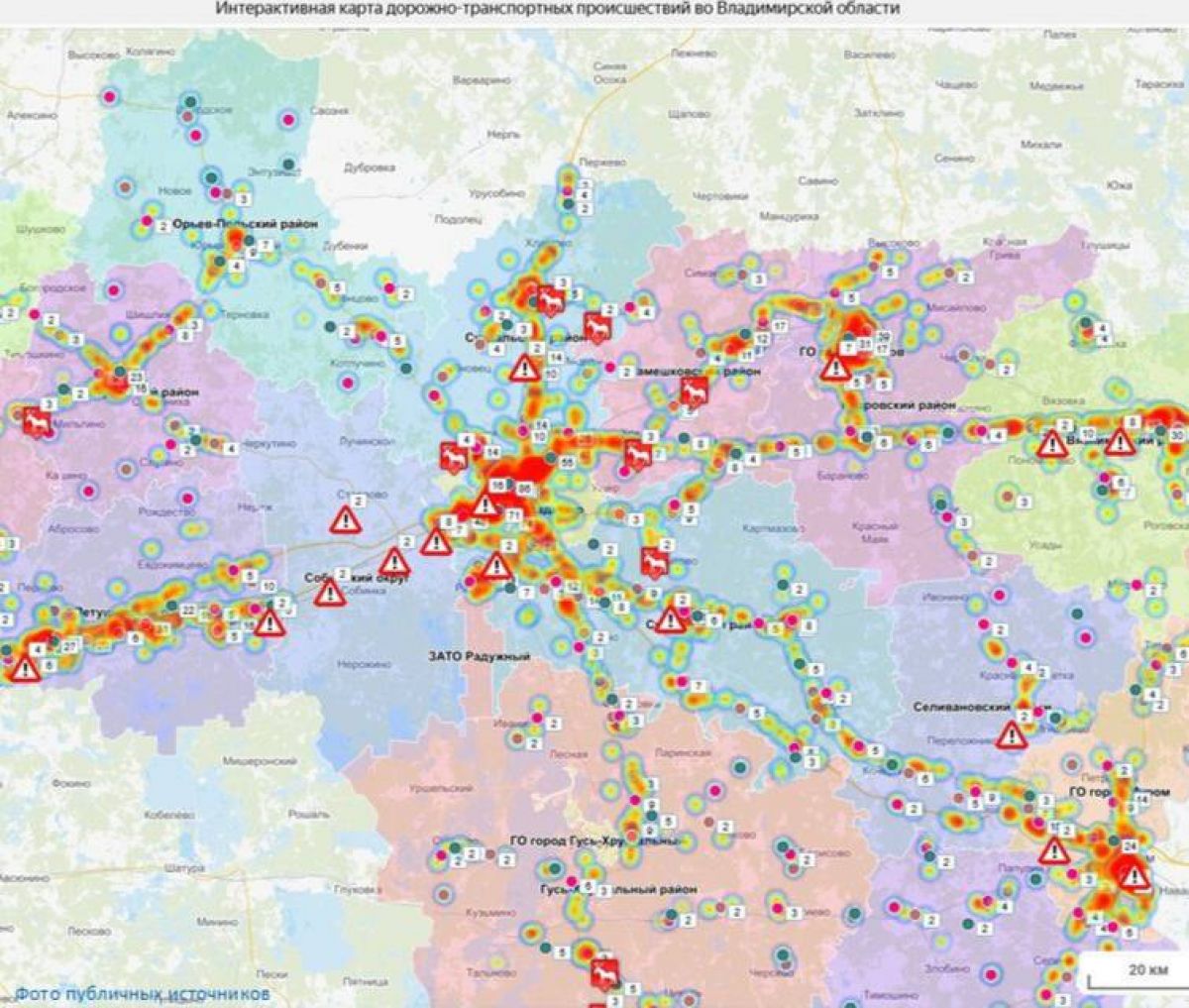Select the cluster marker labeled 71

pyautogui.click(x=513, y=516)
